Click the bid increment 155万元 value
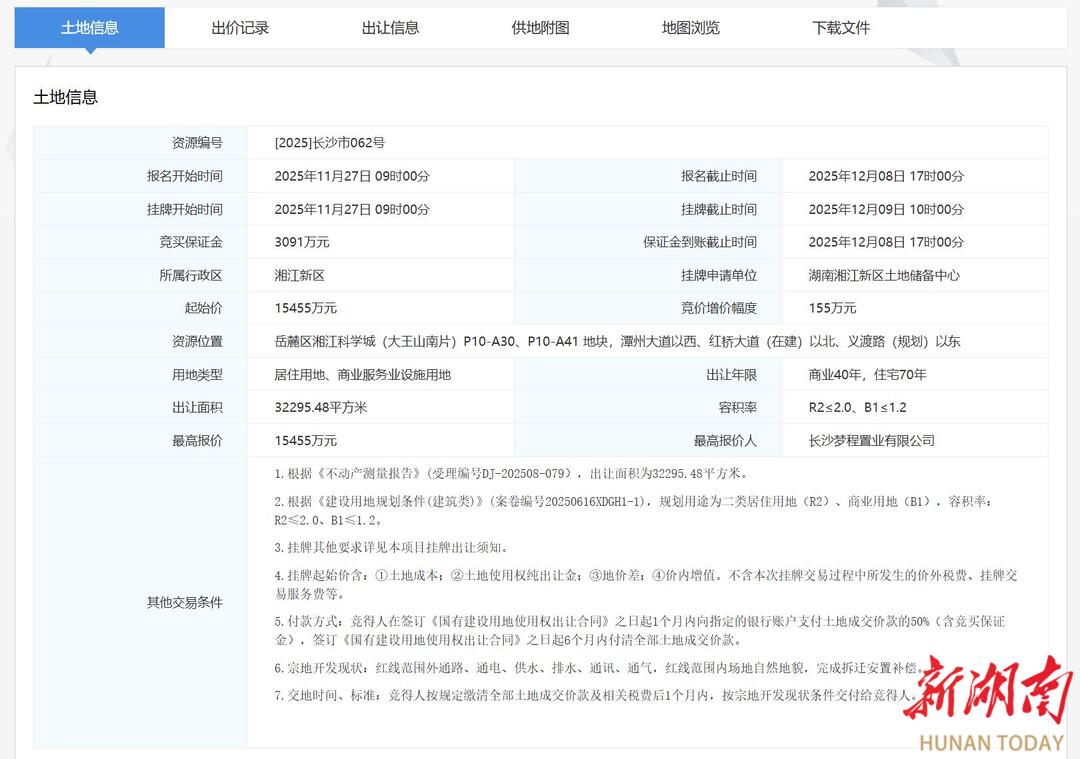The width and height of the screenshot is (1080, 759). (832, 308)
